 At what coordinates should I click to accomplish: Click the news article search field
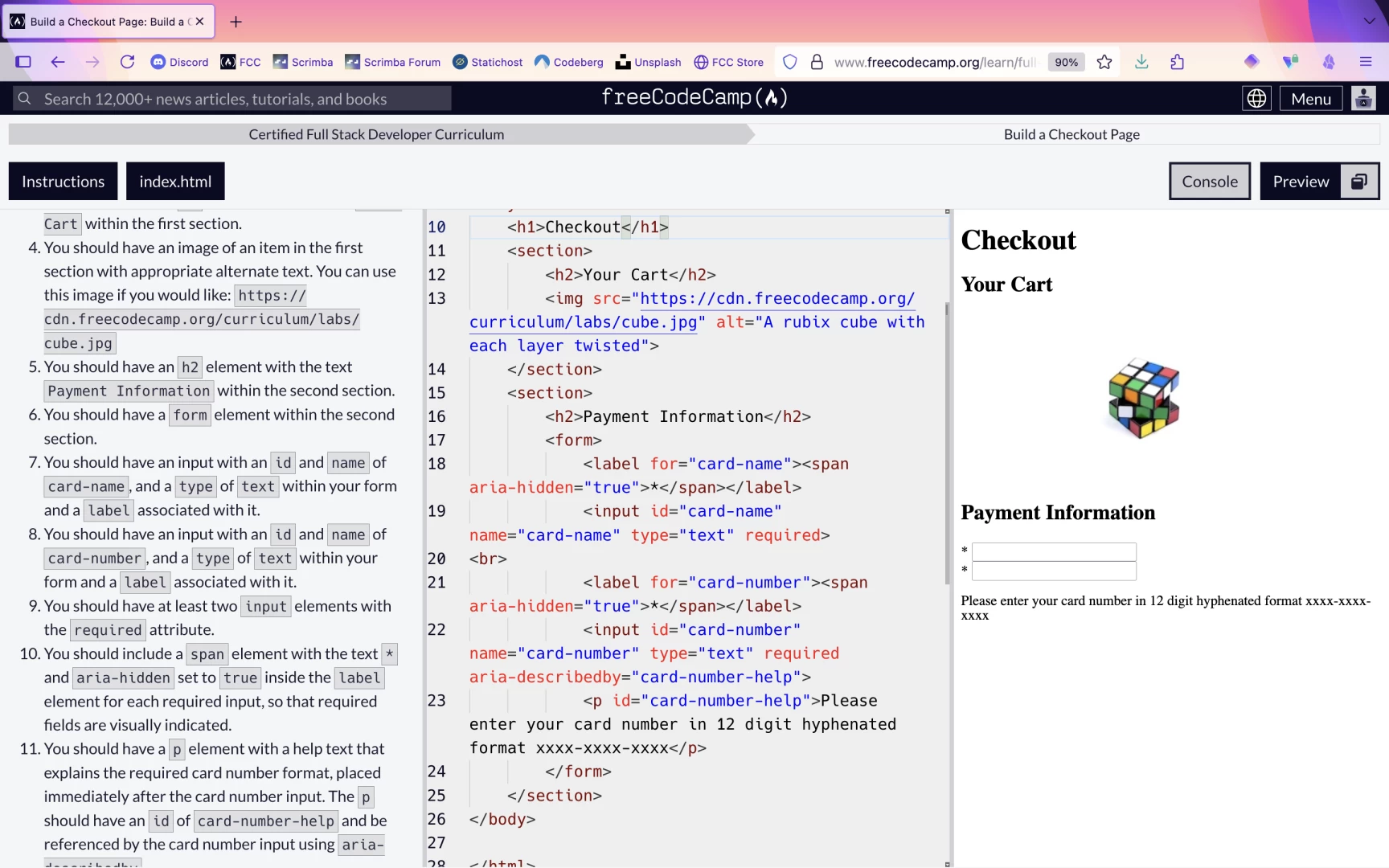(233, 98)
